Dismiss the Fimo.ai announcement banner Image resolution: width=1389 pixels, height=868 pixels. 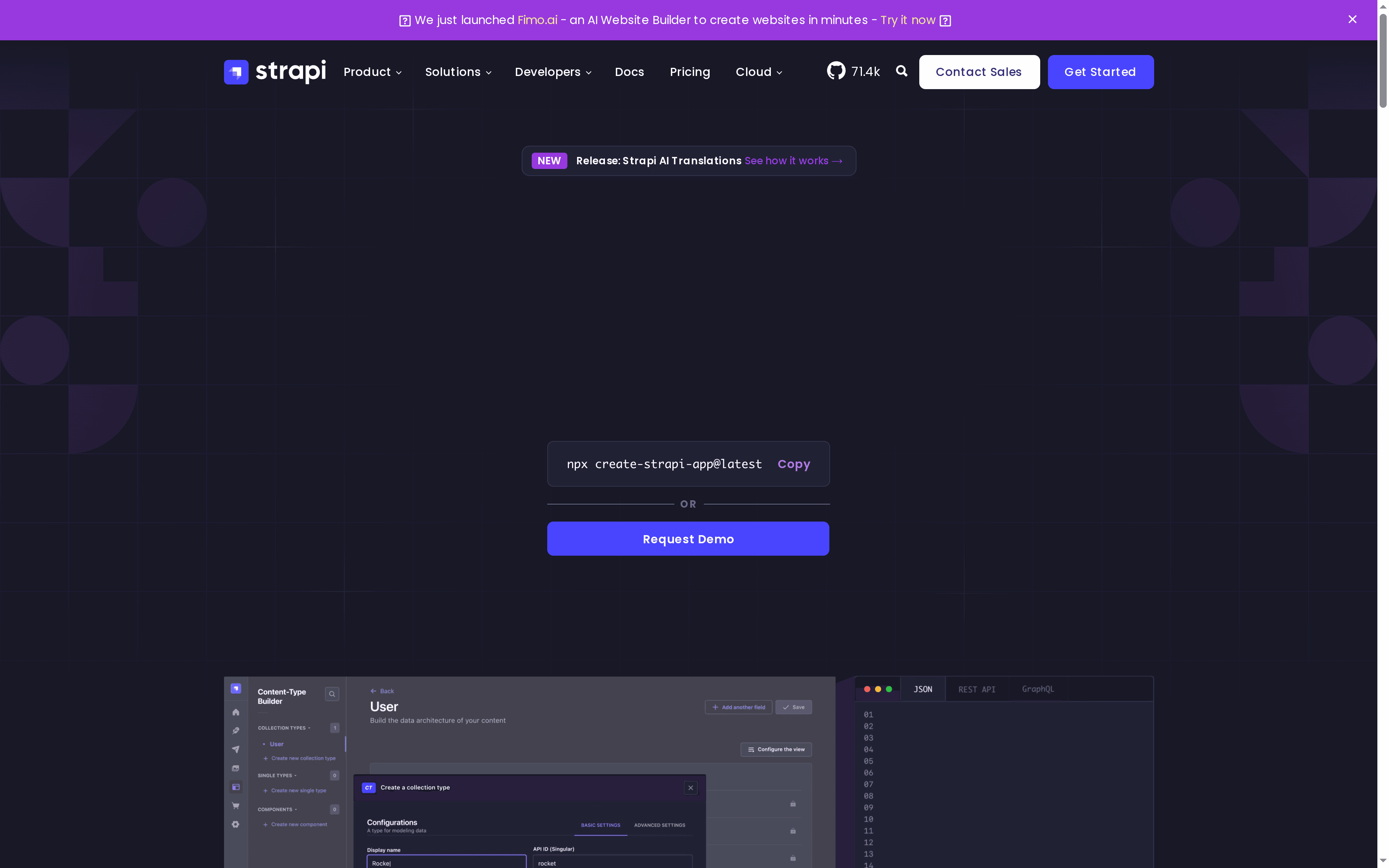pyautogui.click(x=1352, y=19)
